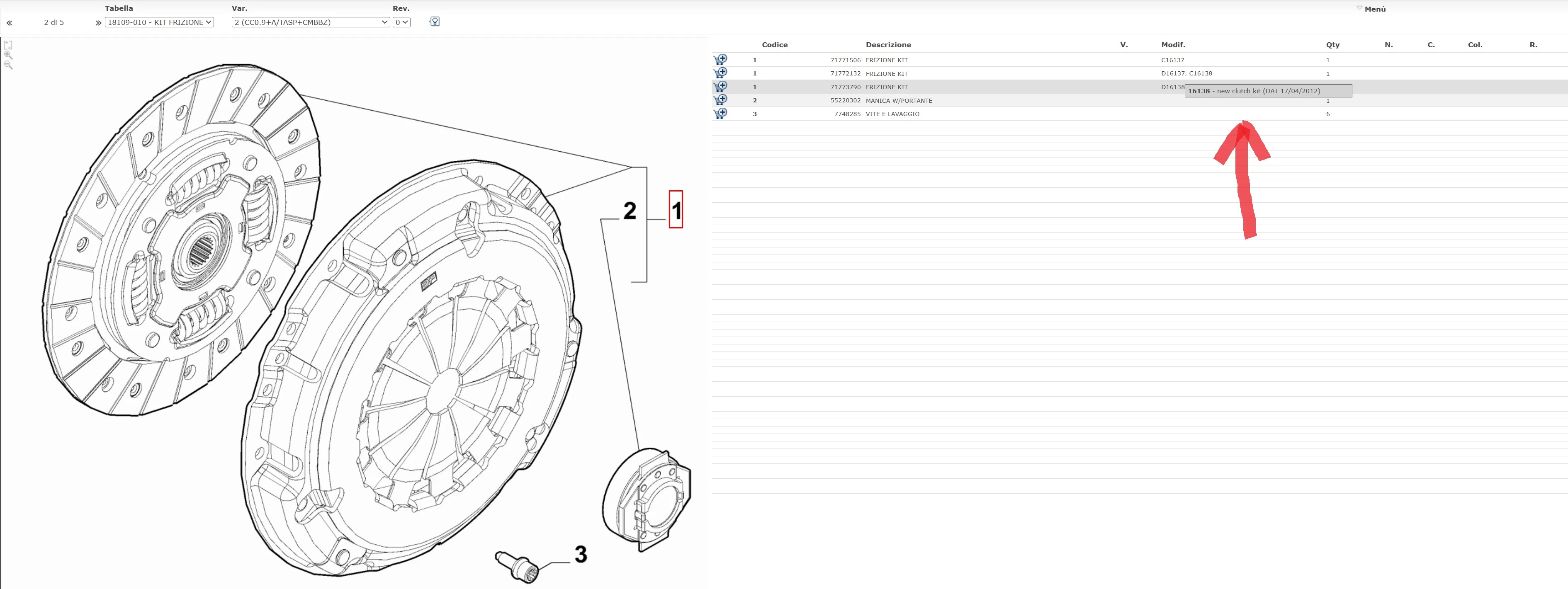1568x589 pixels.
Task: Zoom in on the diagram
Action: tap(8, 56)
